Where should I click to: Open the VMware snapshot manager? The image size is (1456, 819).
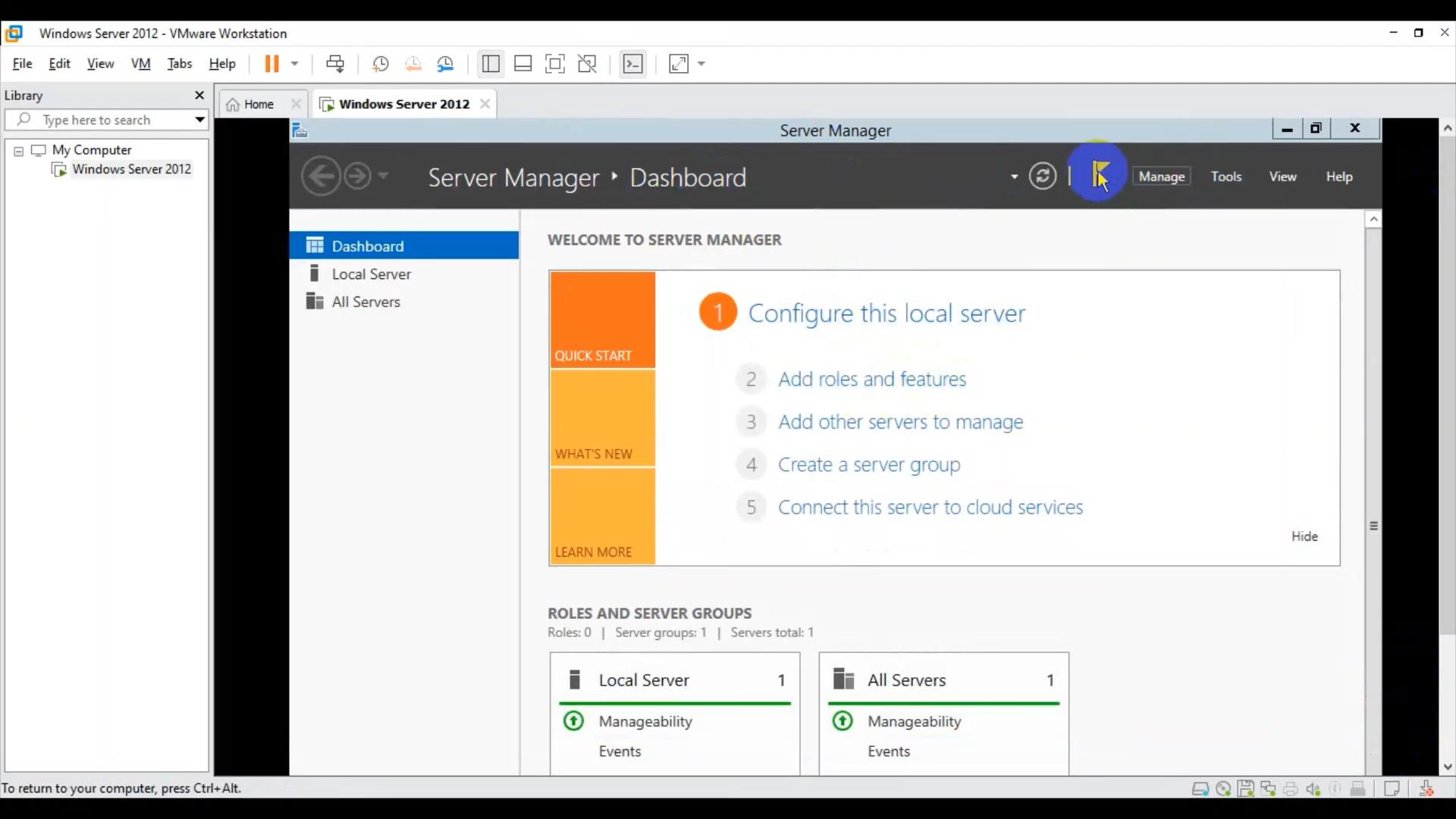click(x=446, y=64)
